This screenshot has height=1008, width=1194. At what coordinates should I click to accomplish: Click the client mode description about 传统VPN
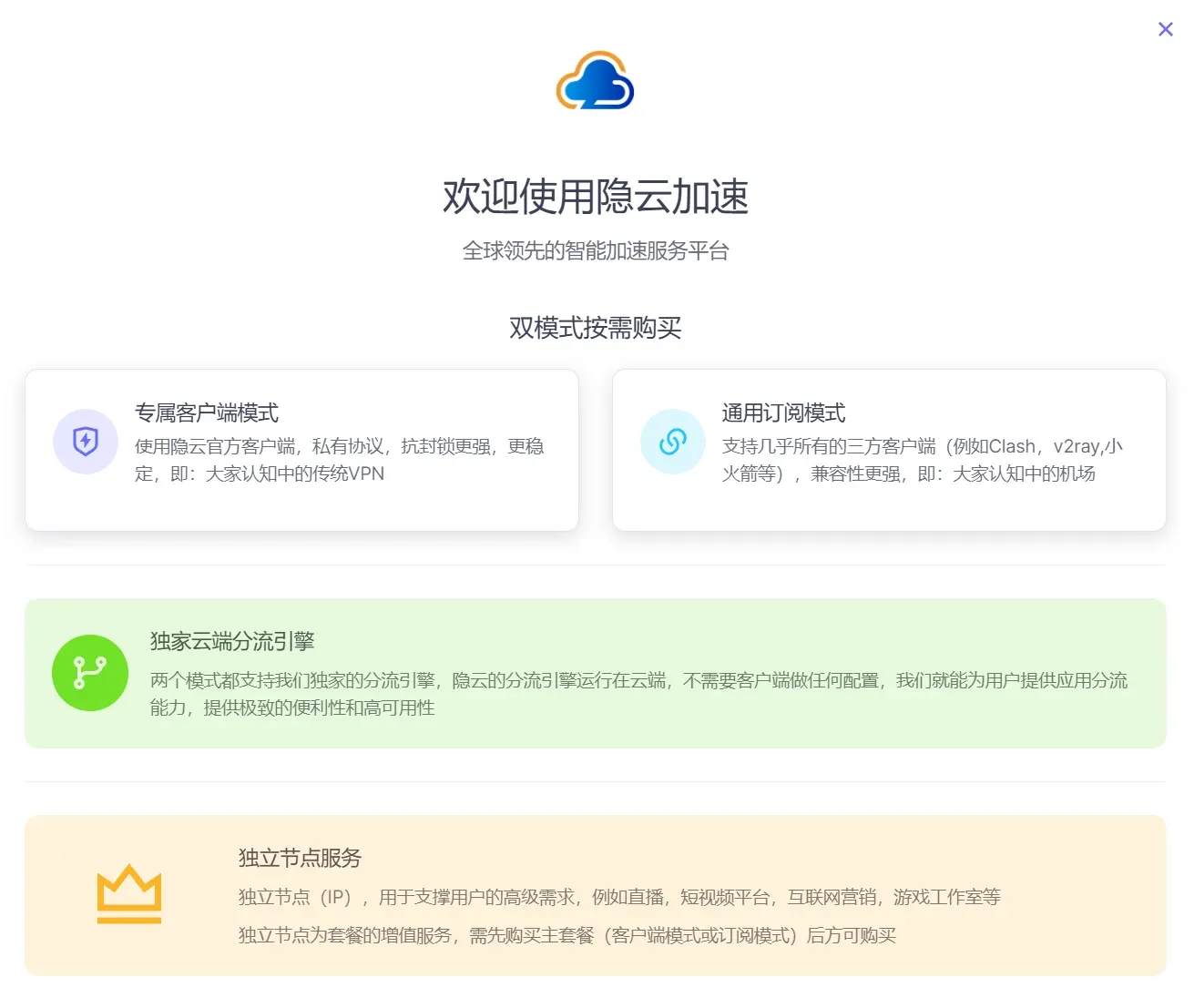click(x=339, y=460)
